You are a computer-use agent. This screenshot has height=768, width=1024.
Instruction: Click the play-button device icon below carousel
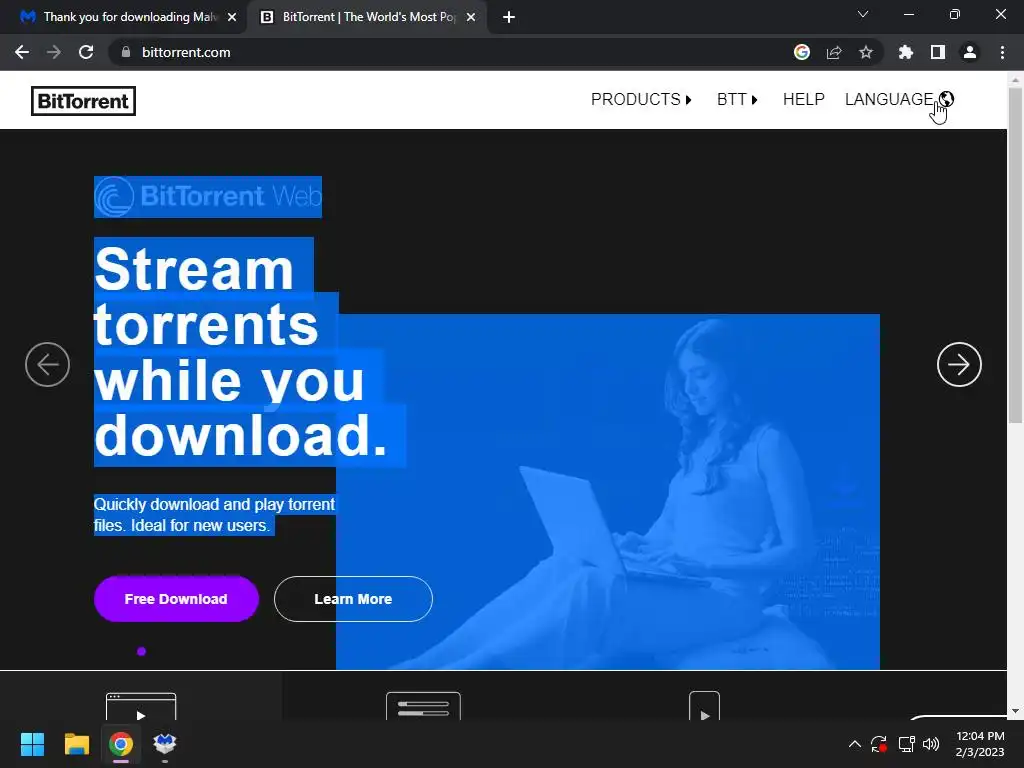[705, 706]
